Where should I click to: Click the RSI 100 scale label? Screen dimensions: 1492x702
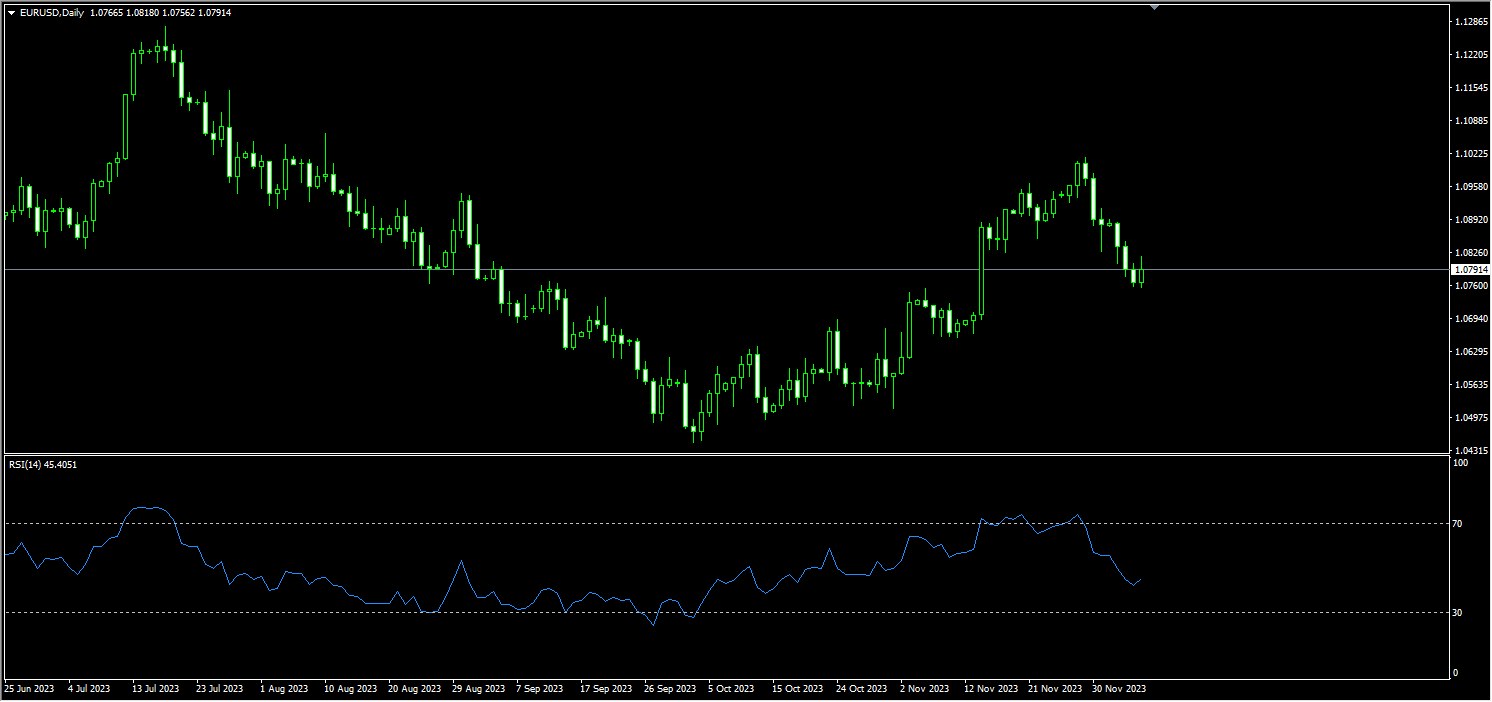click(x=1461, y=463)
